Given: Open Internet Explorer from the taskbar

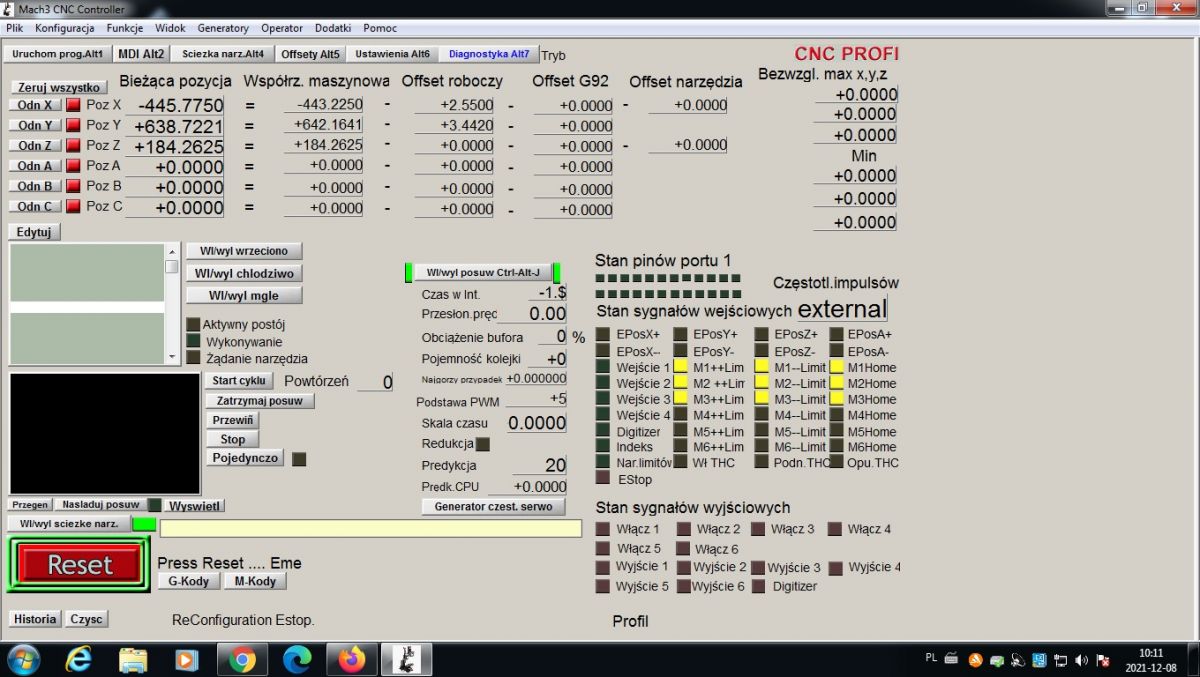Looking at the screenshot, I should [78, 660].
